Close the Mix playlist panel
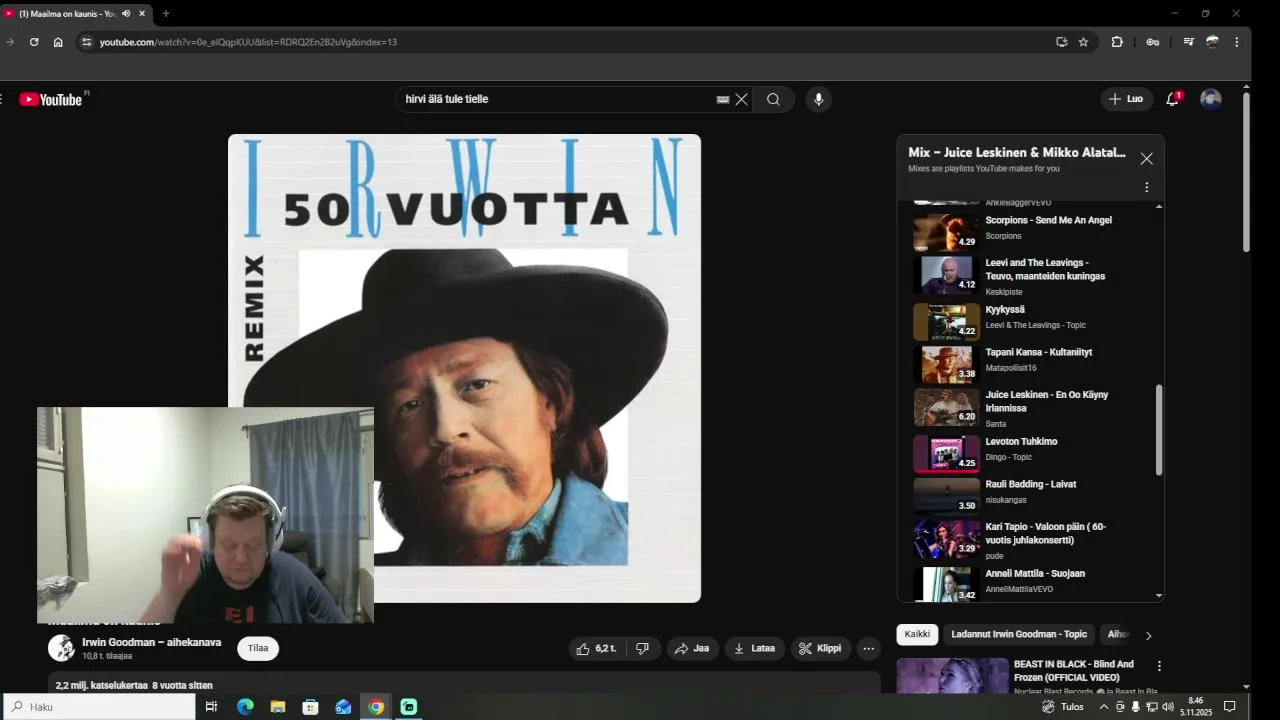The width and height of the screenshot is (1280, 720). (x=1146, y=159)
